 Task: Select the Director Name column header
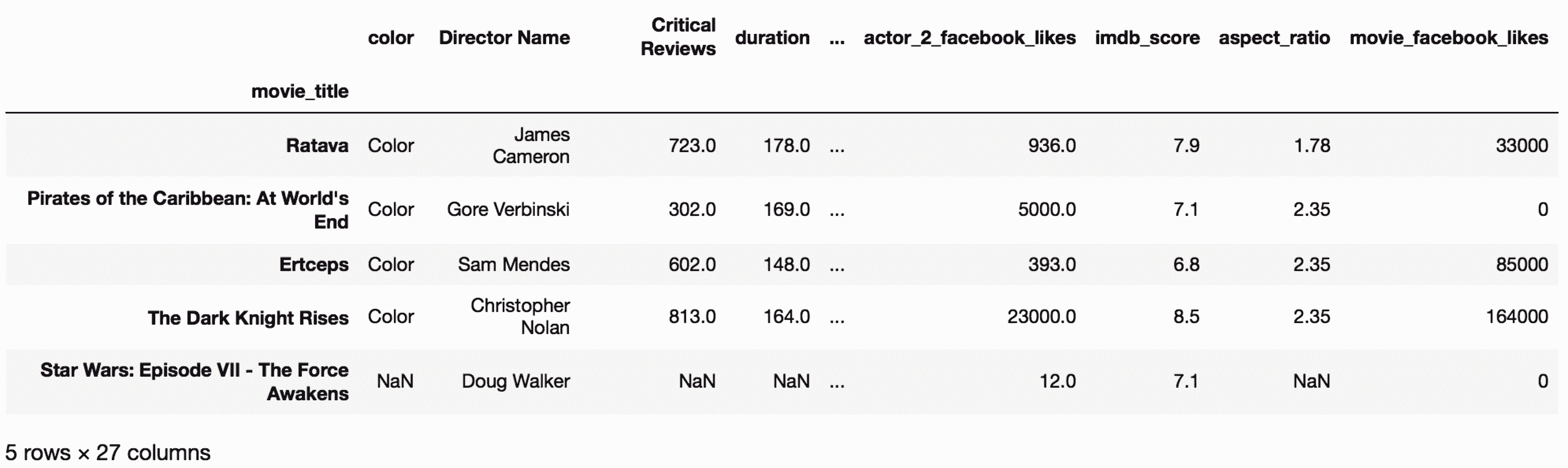pyautogui.click(x=504, y=38)
